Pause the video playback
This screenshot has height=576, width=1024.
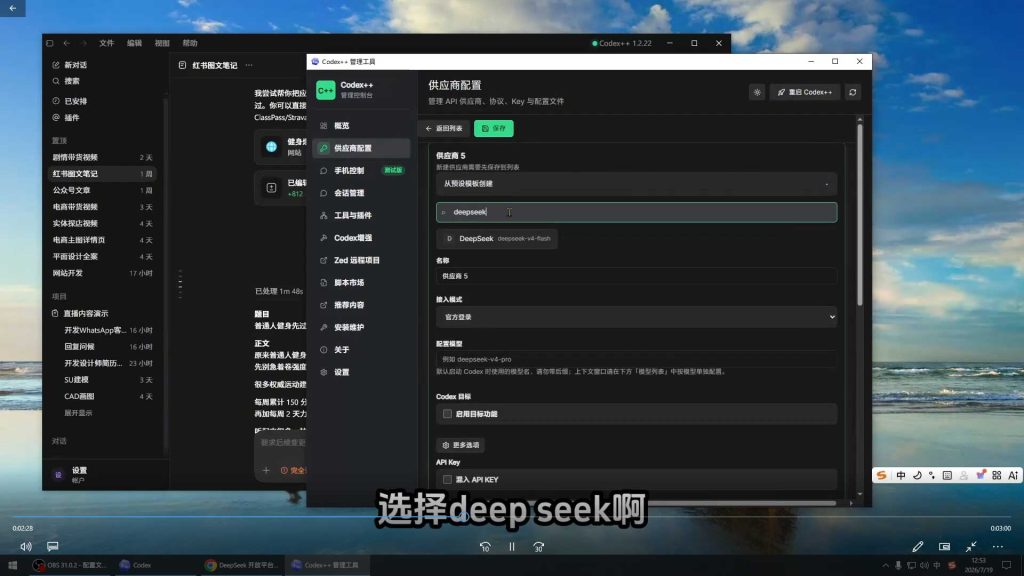coord(512,547)
